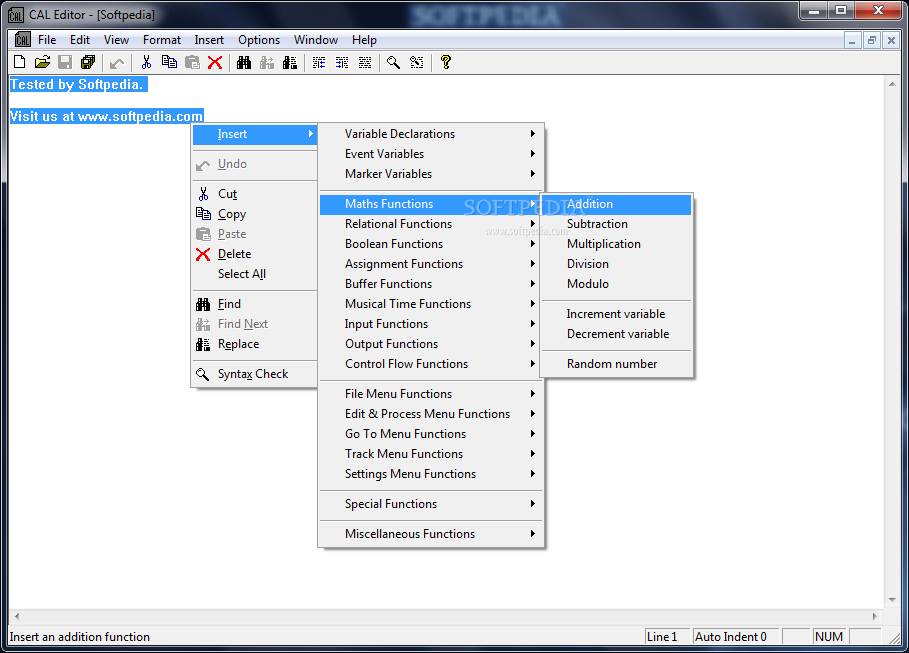The image size is (909, 653).
Task: Click the Save floppy disk toolbar icon
Action: [x=65, y=62]
